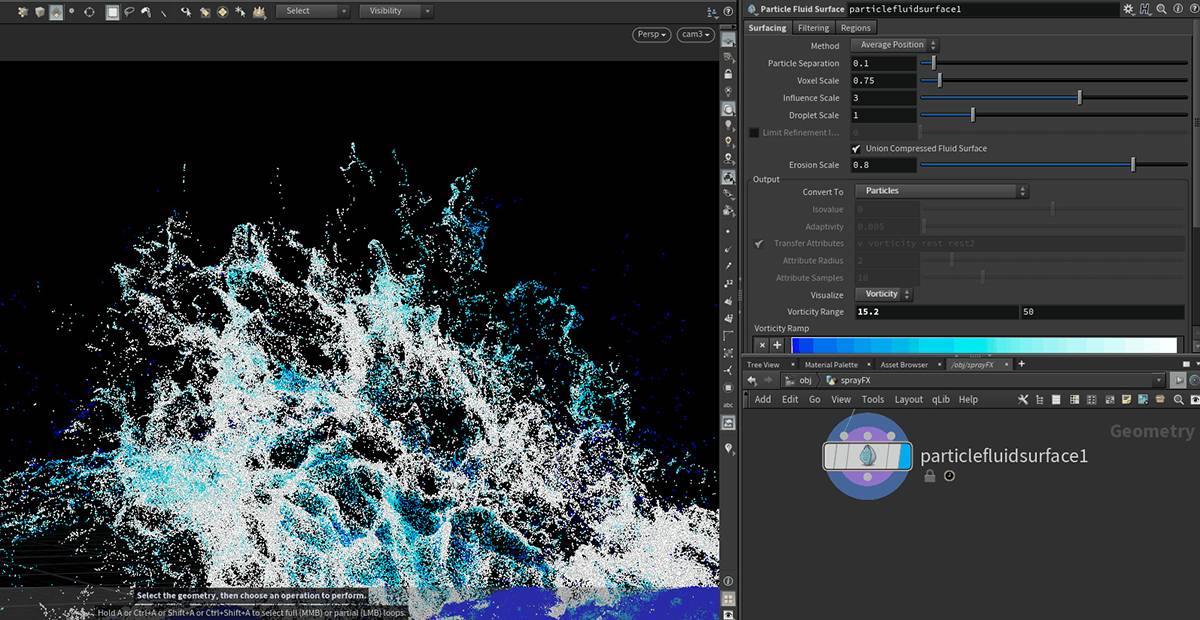This screenshot has height=620, width=1200.
Task: Expand the cam3 camera dropdown
Action: (x=695, y=35)
